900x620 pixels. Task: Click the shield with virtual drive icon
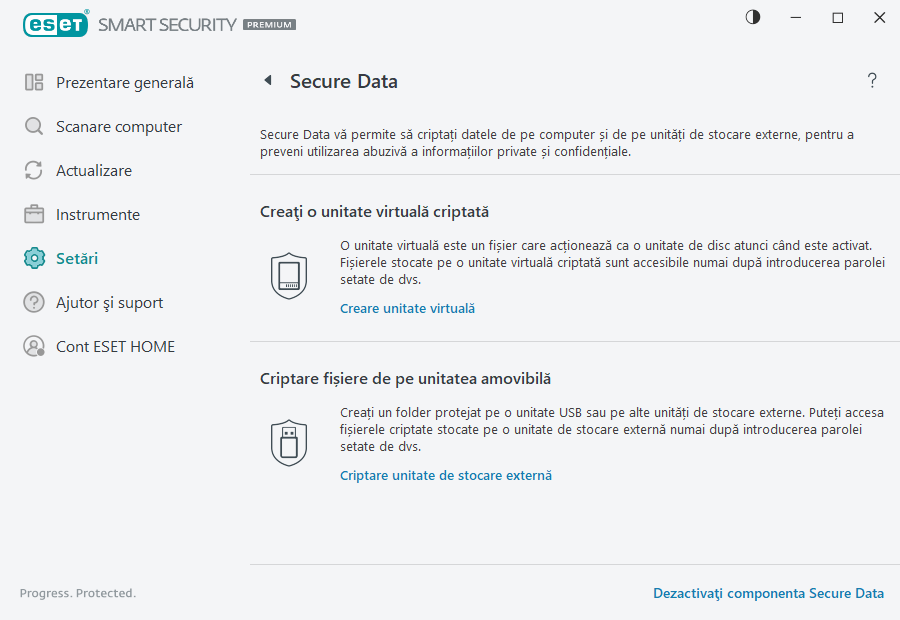coord(289,276)
